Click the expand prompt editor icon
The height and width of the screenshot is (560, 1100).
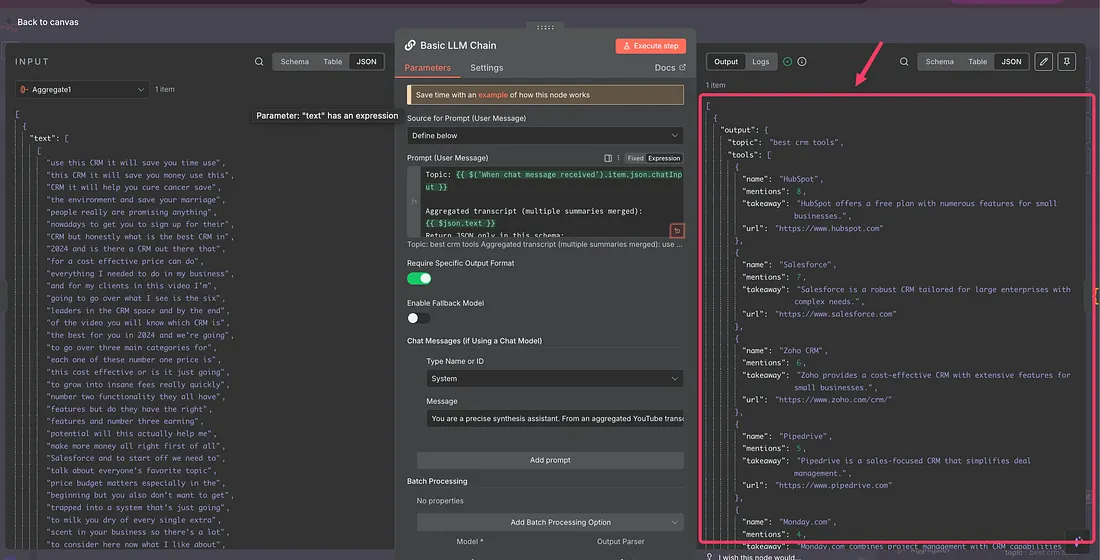677,231
